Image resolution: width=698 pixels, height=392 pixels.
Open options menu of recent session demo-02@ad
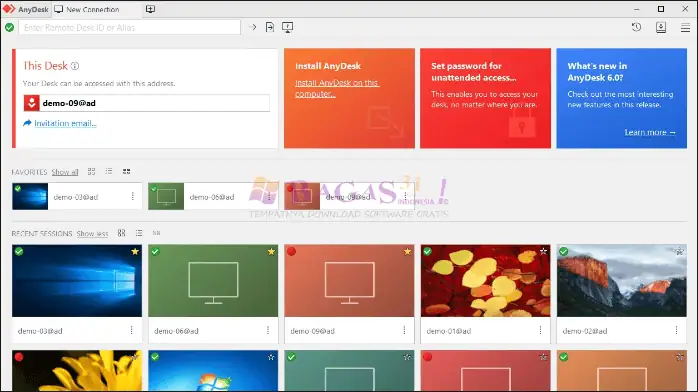pyautogui.click(x=677, y=330)
